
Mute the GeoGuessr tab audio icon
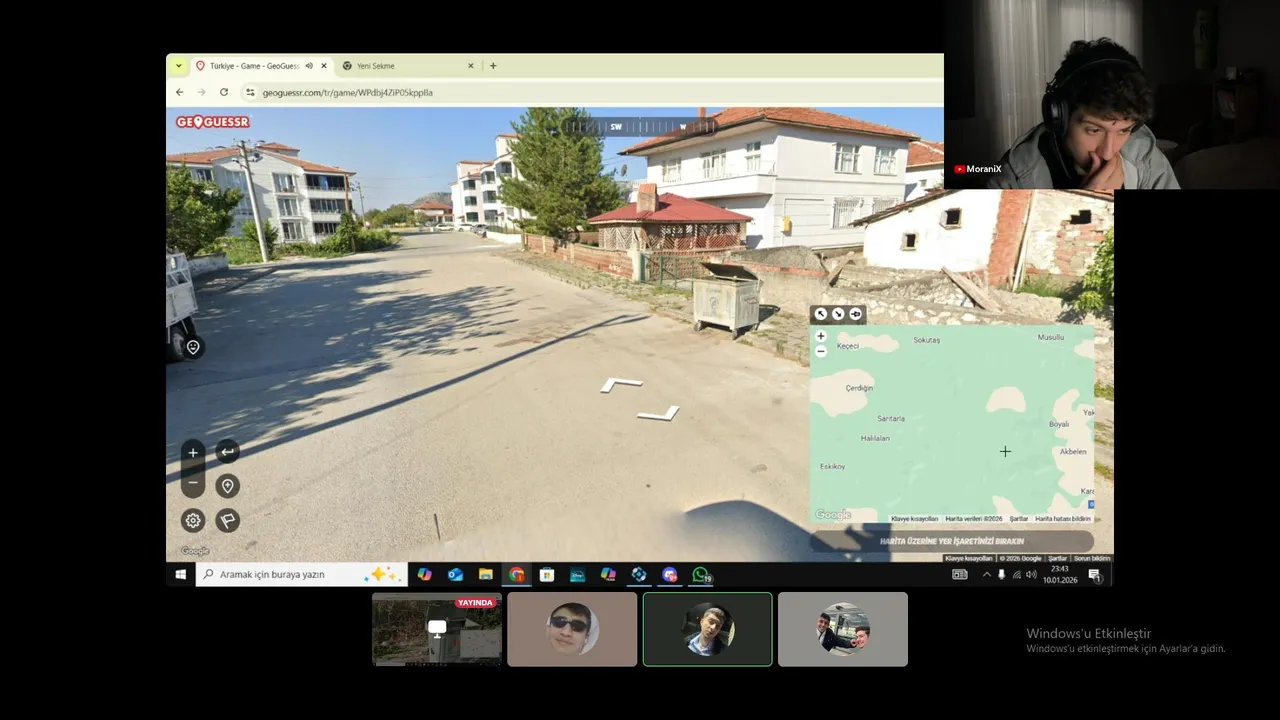click(309, 66)
